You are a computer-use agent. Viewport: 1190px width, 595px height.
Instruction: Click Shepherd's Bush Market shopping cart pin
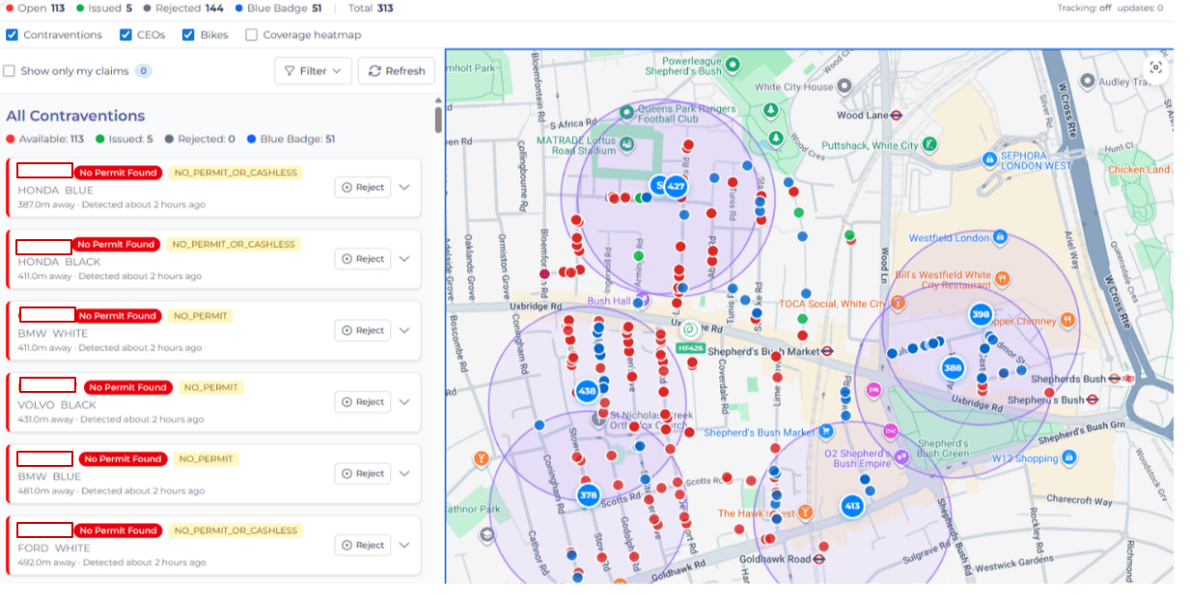click(826, 431)
